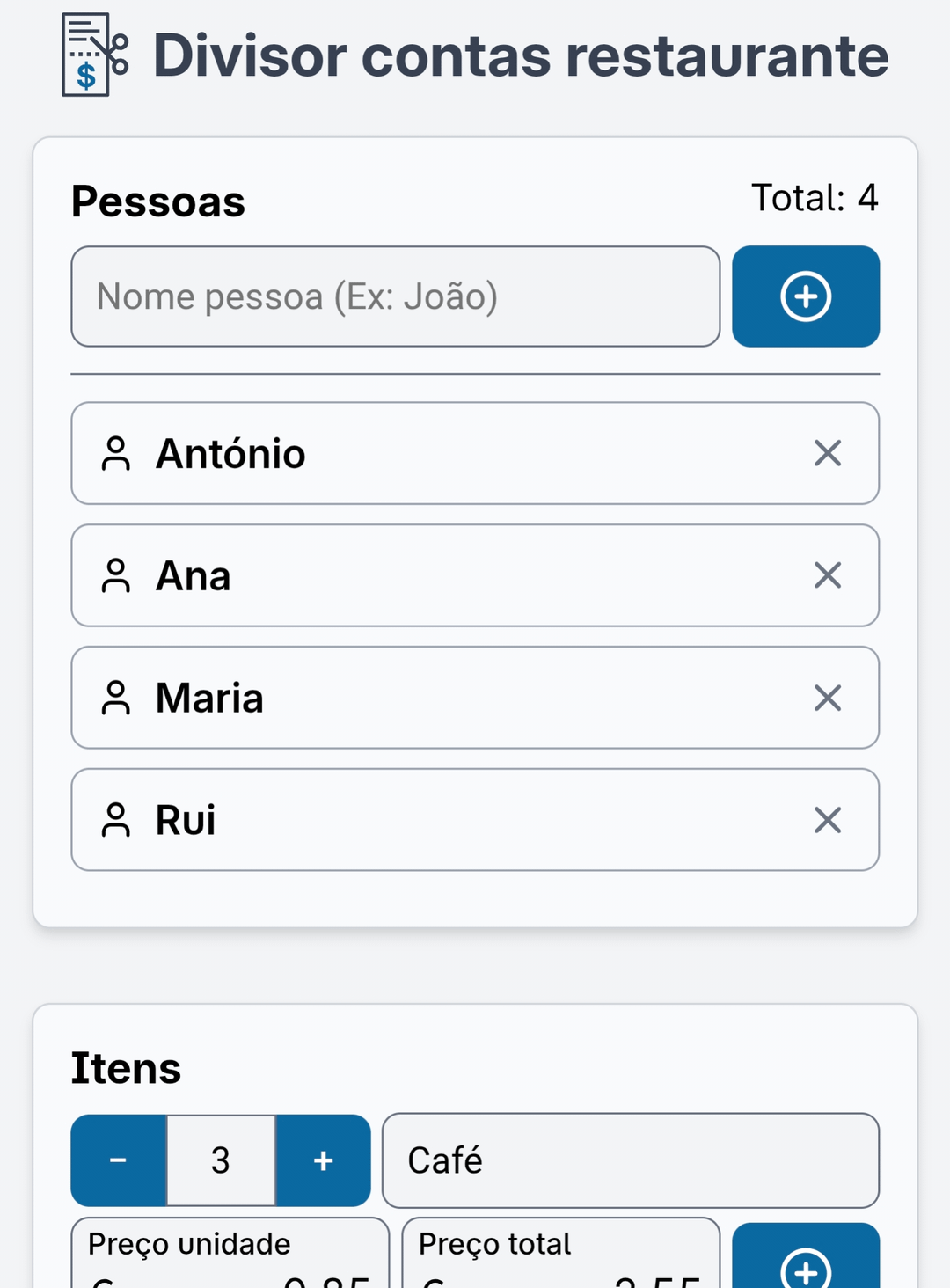Click the receipt-and-scissors app logo
950x1288 pixels.
click(x=95, y=55)
